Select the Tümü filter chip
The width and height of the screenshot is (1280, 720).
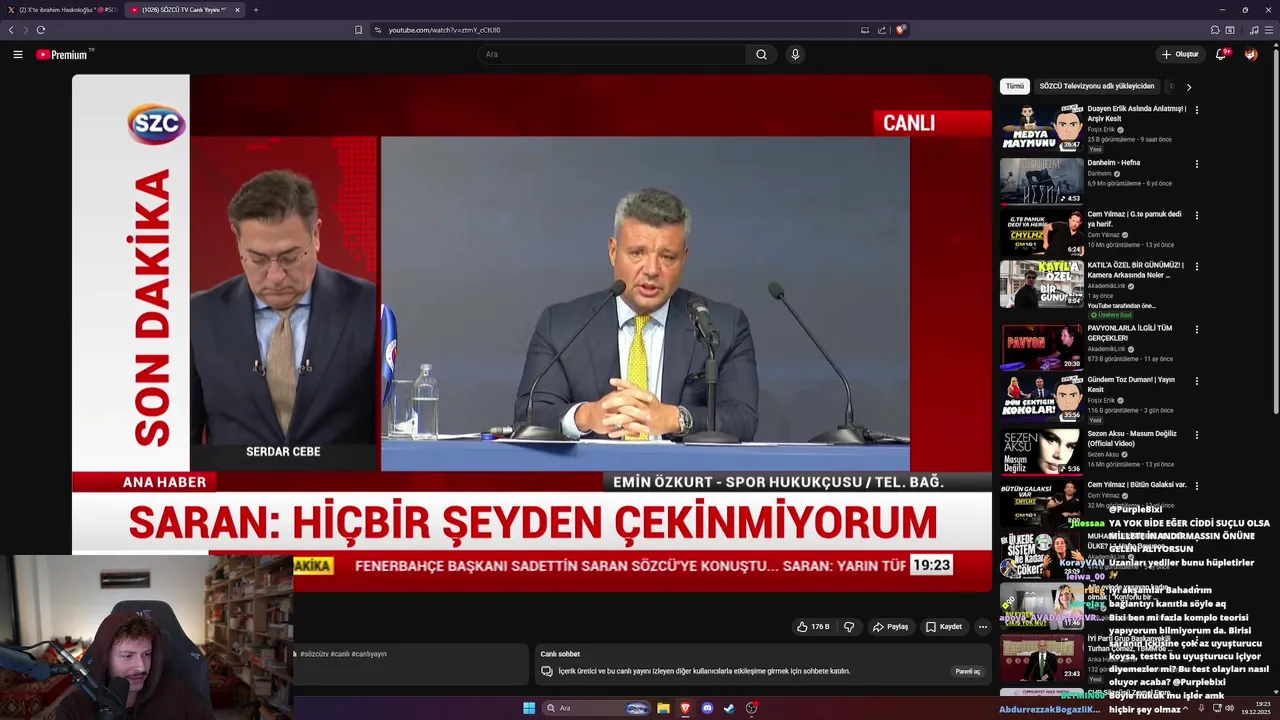(1015, 87)
